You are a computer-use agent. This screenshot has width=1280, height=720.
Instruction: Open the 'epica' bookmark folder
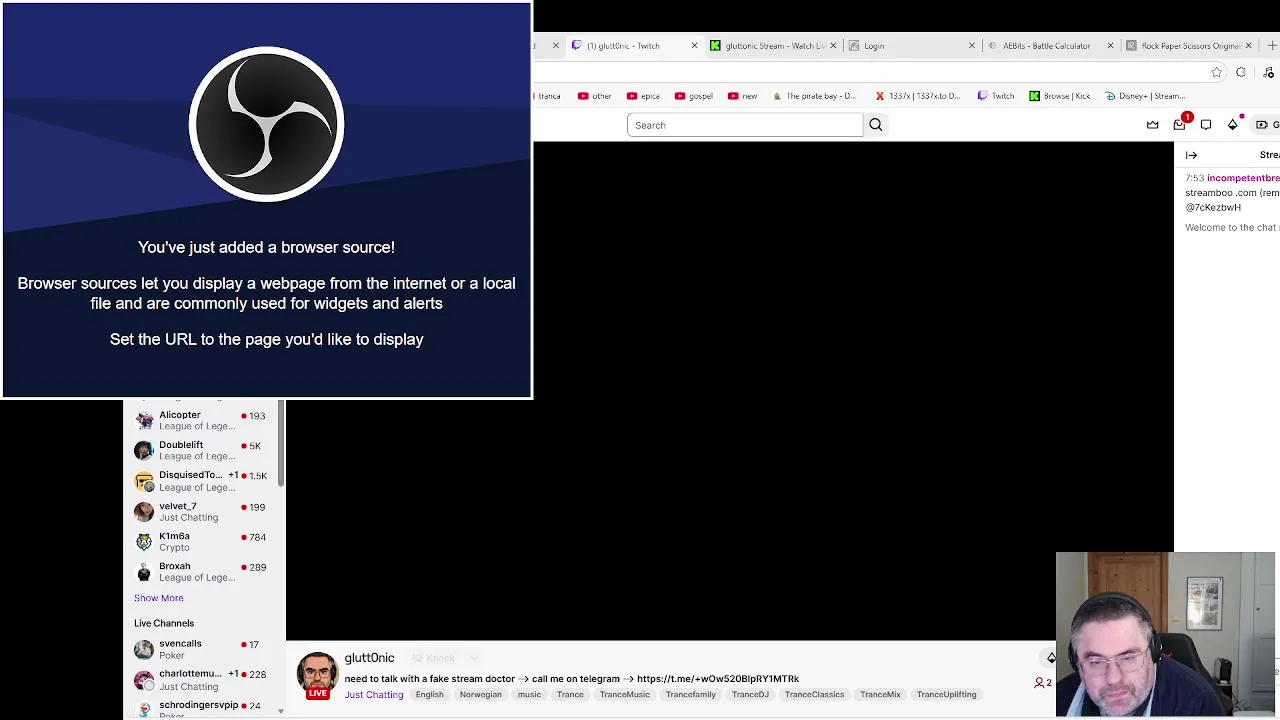pyautogui.click(x=643, y=96)
